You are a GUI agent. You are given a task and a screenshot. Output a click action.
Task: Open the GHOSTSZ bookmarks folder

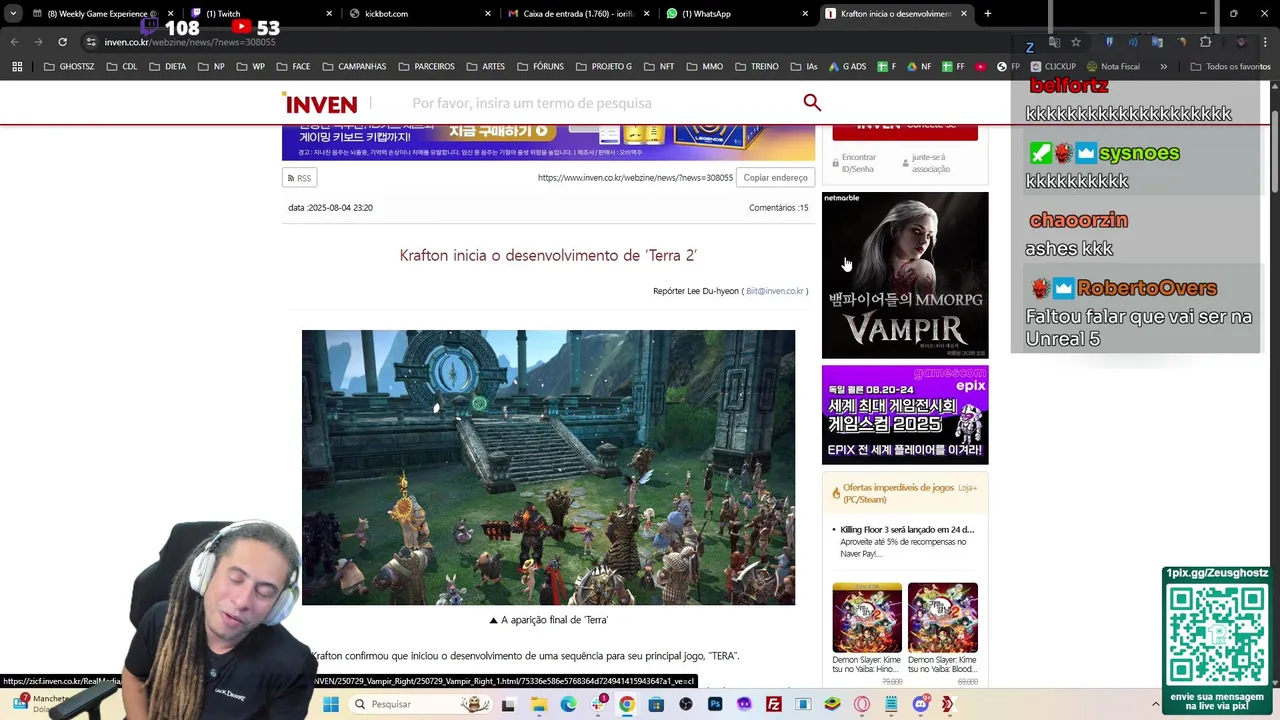[69, 67]
